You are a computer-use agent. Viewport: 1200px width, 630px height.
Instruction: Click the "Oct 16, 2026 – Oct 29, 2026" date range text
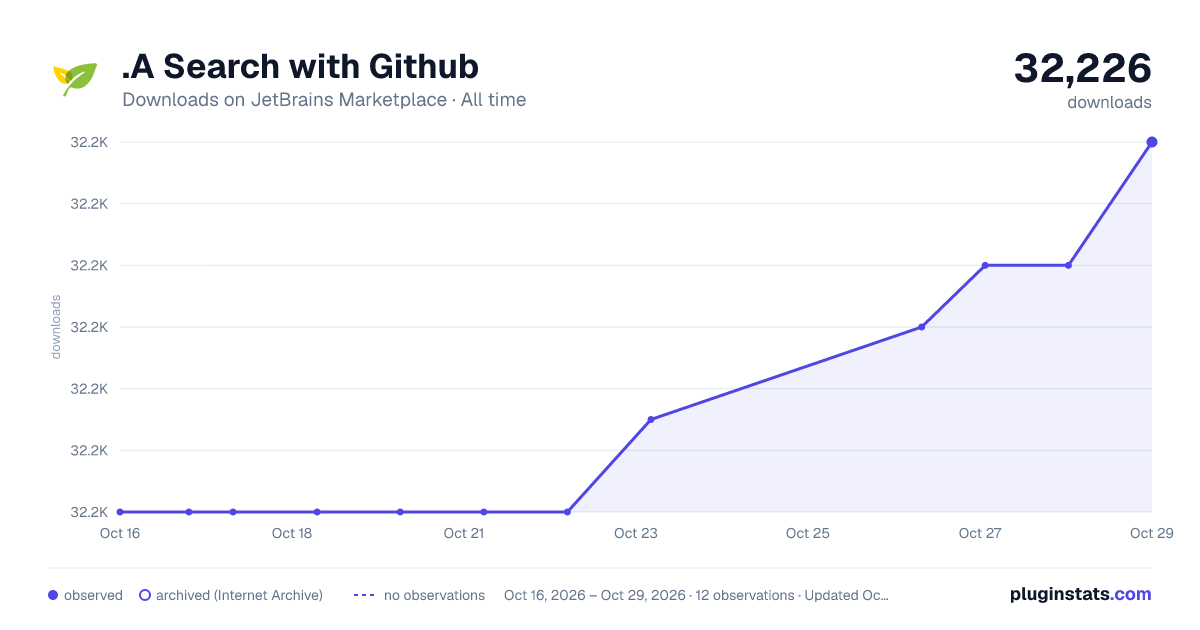click(595, 595)
